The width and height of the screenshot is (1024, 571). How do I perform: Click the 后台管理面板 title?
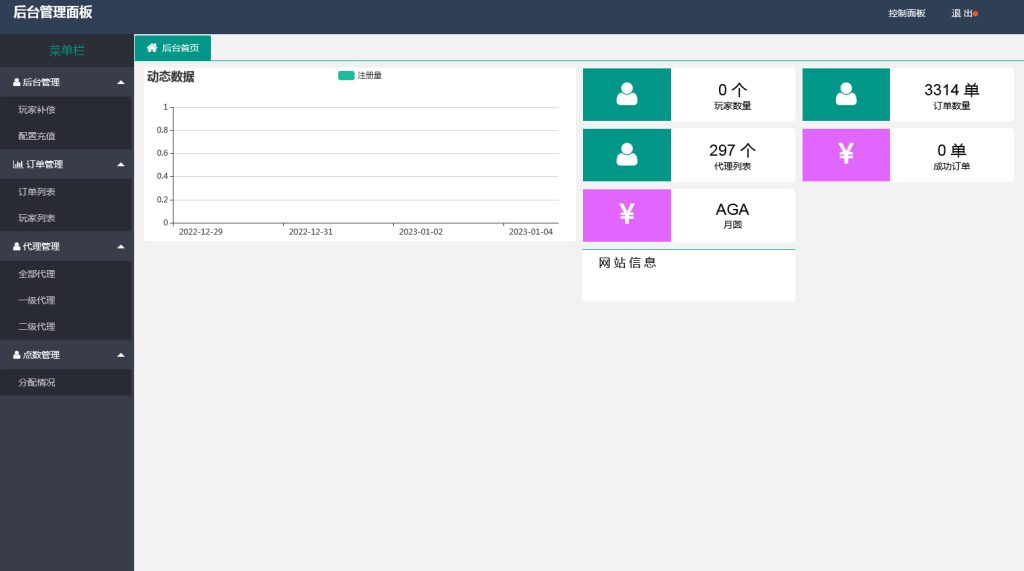tap(53, 12)
